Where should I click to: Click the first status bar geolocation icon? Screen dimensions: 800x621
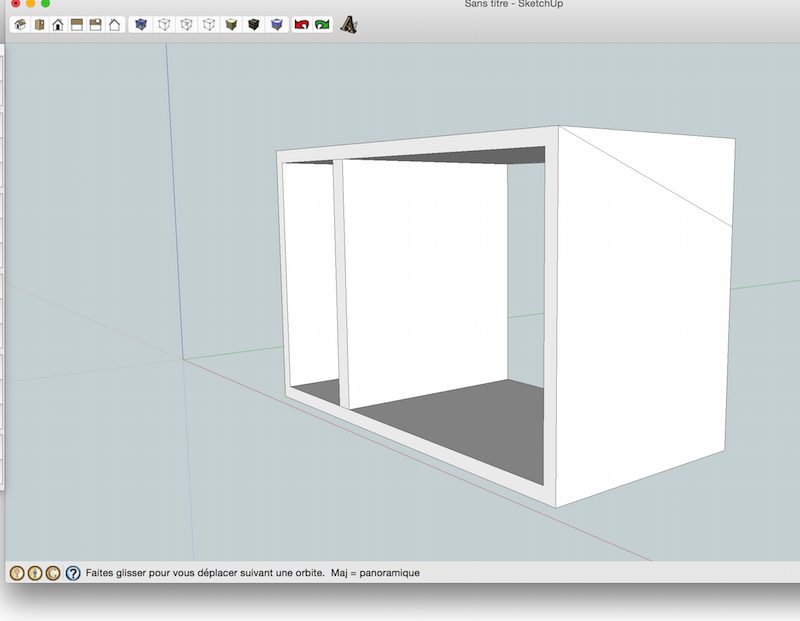17,573
